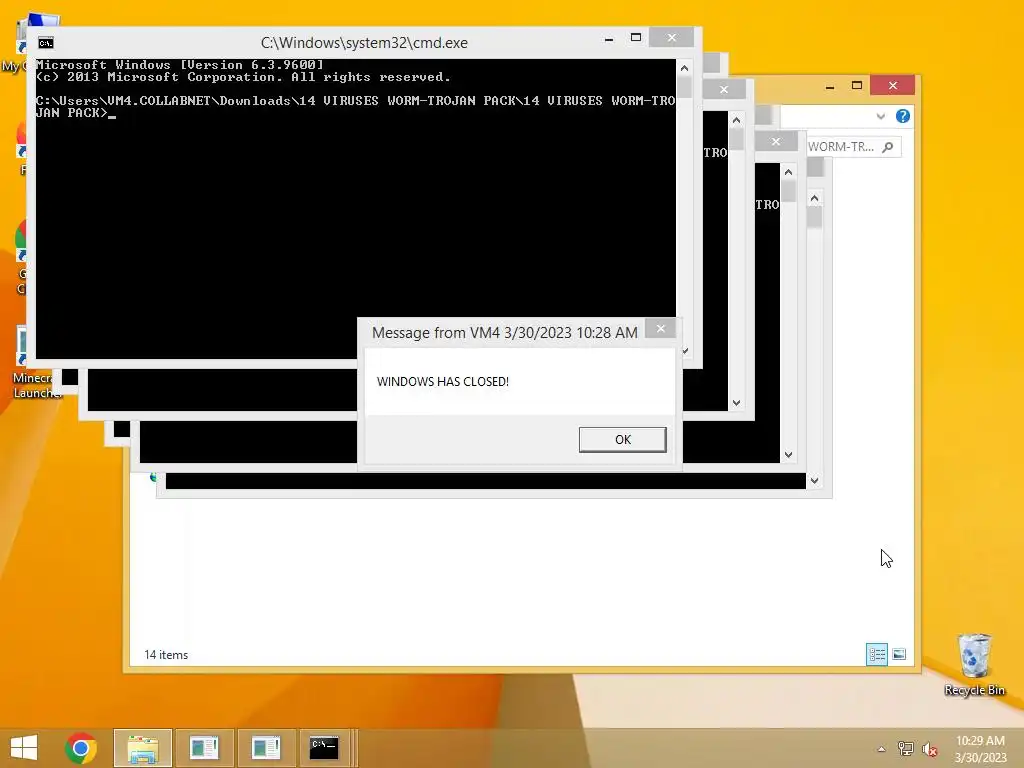This screenshot has width=1024, height=768.
Task: Launch Google Chrome from taskbar
Action: tap(81, 748)
